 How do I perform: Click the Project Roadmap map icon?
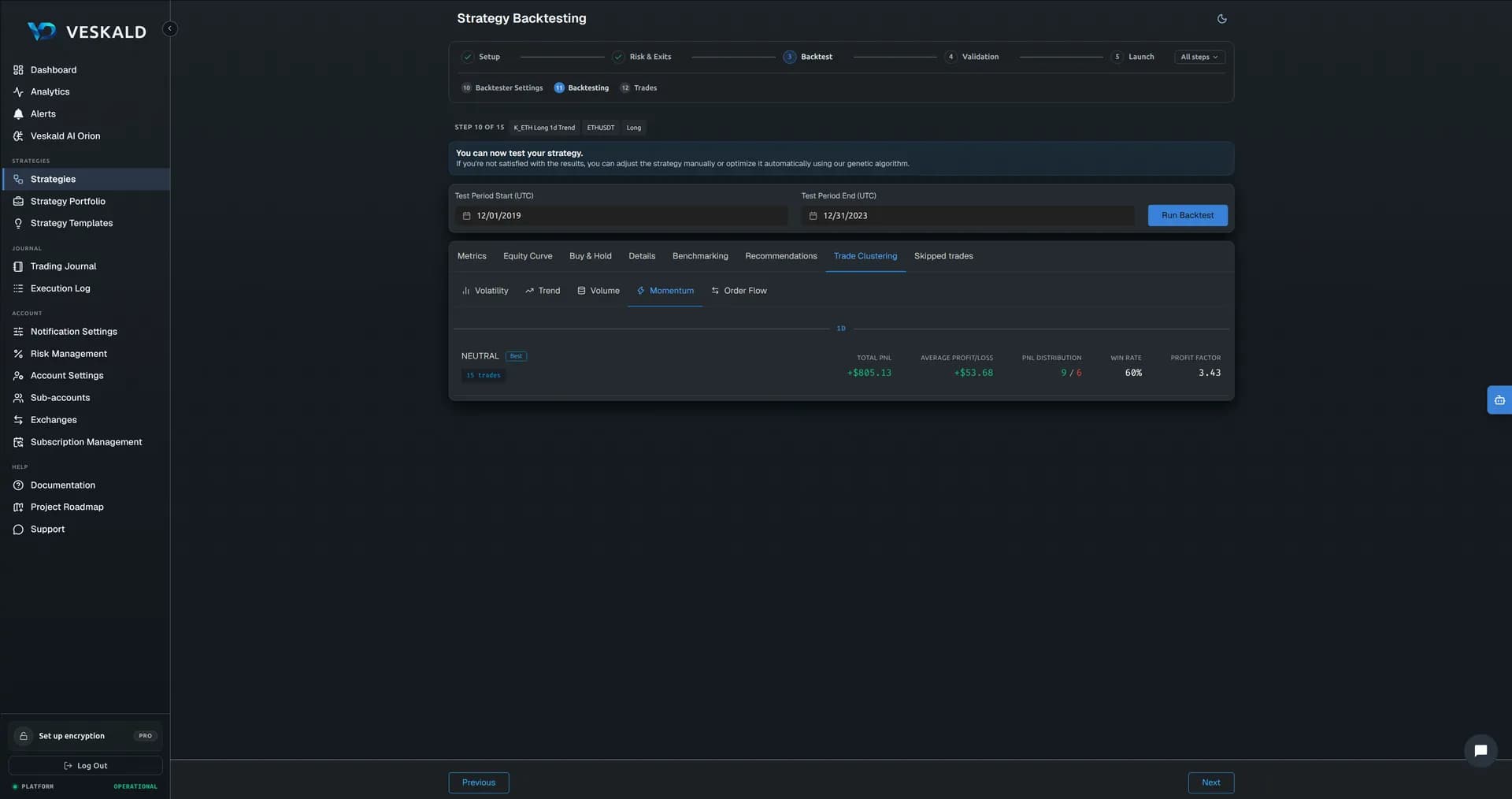(18, 507)
